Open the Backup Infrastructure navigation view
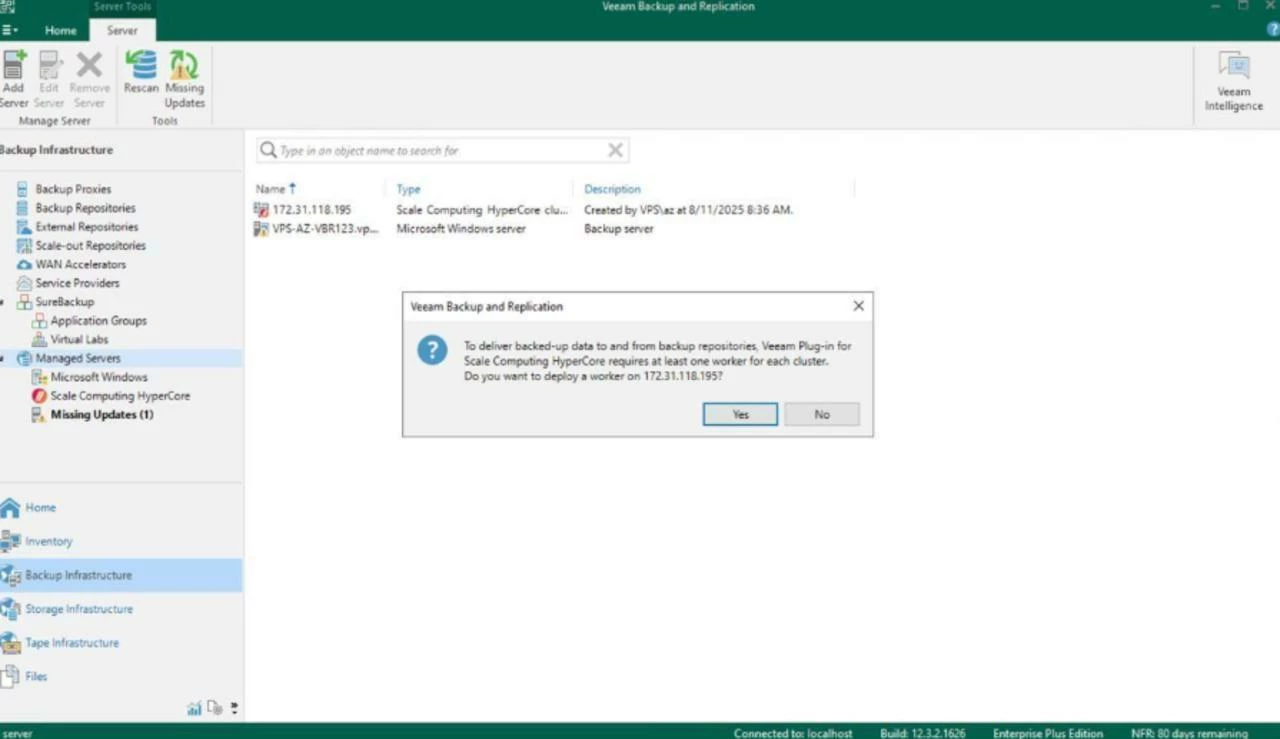 click(x=120, y=575)
